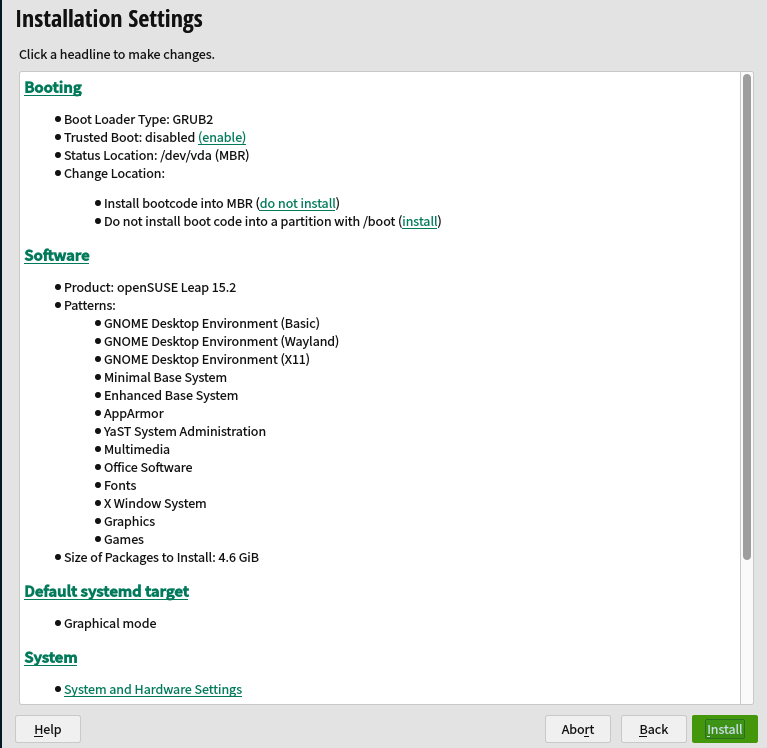Click 'Change Location:' text
767x748 pixels.
point(114,174)
